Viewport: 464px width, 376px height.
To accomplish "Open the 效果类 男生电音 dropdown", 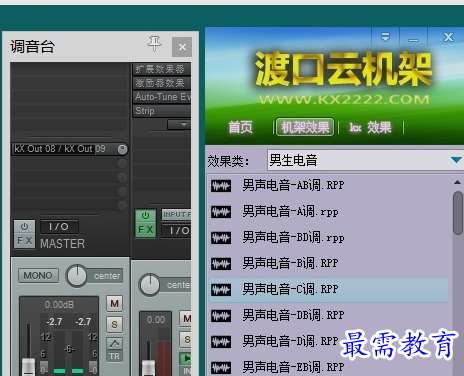I will point(365,160).
